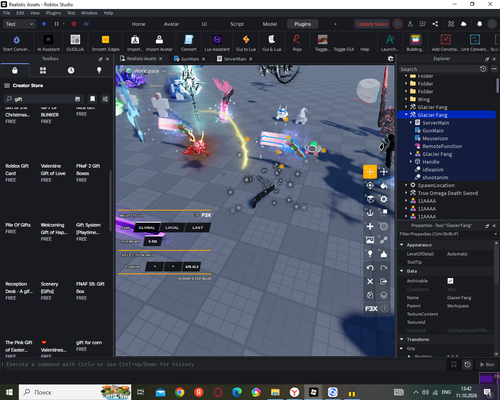Open the Toolbox Inventory tab icon
Viewport: 500px width, 400px height.
click(x=15, y=70)
